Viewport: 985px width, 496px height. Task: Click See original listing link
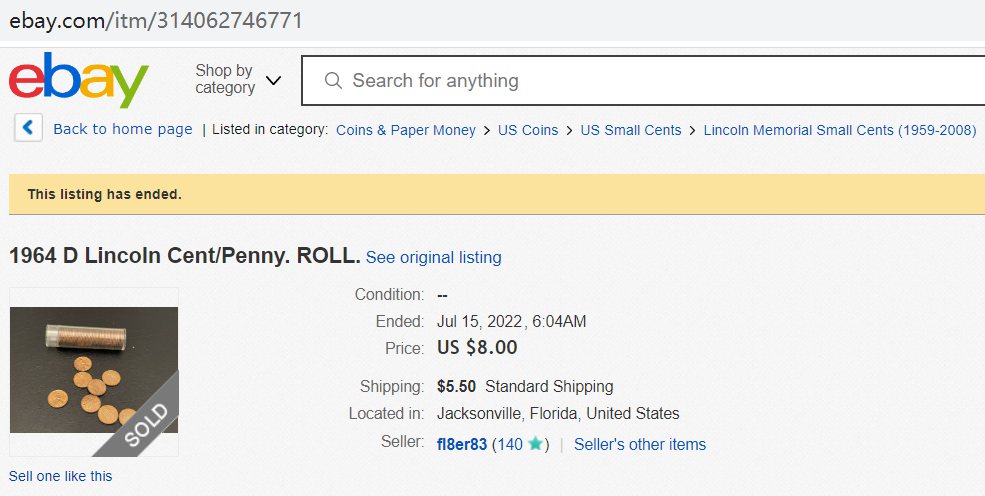tap(433, 258)
